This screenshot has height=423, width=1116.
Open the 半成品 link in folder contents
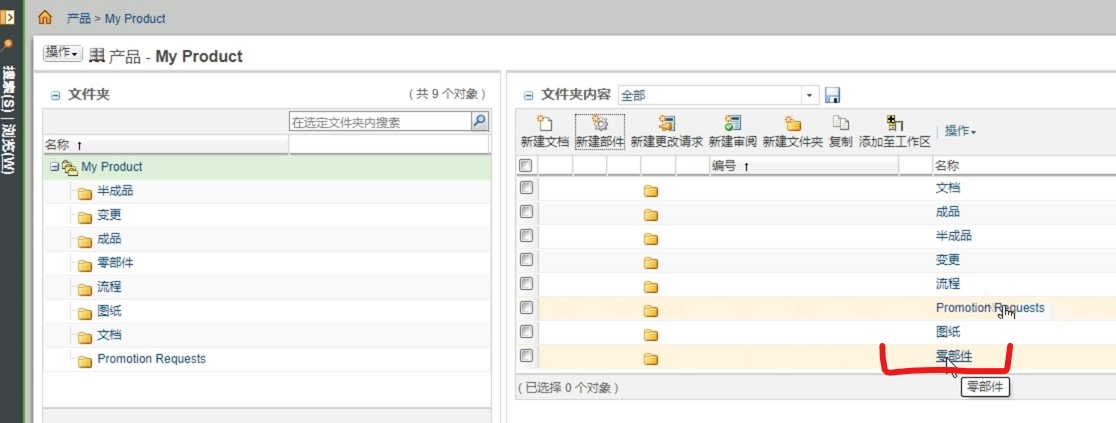point(954,236)
